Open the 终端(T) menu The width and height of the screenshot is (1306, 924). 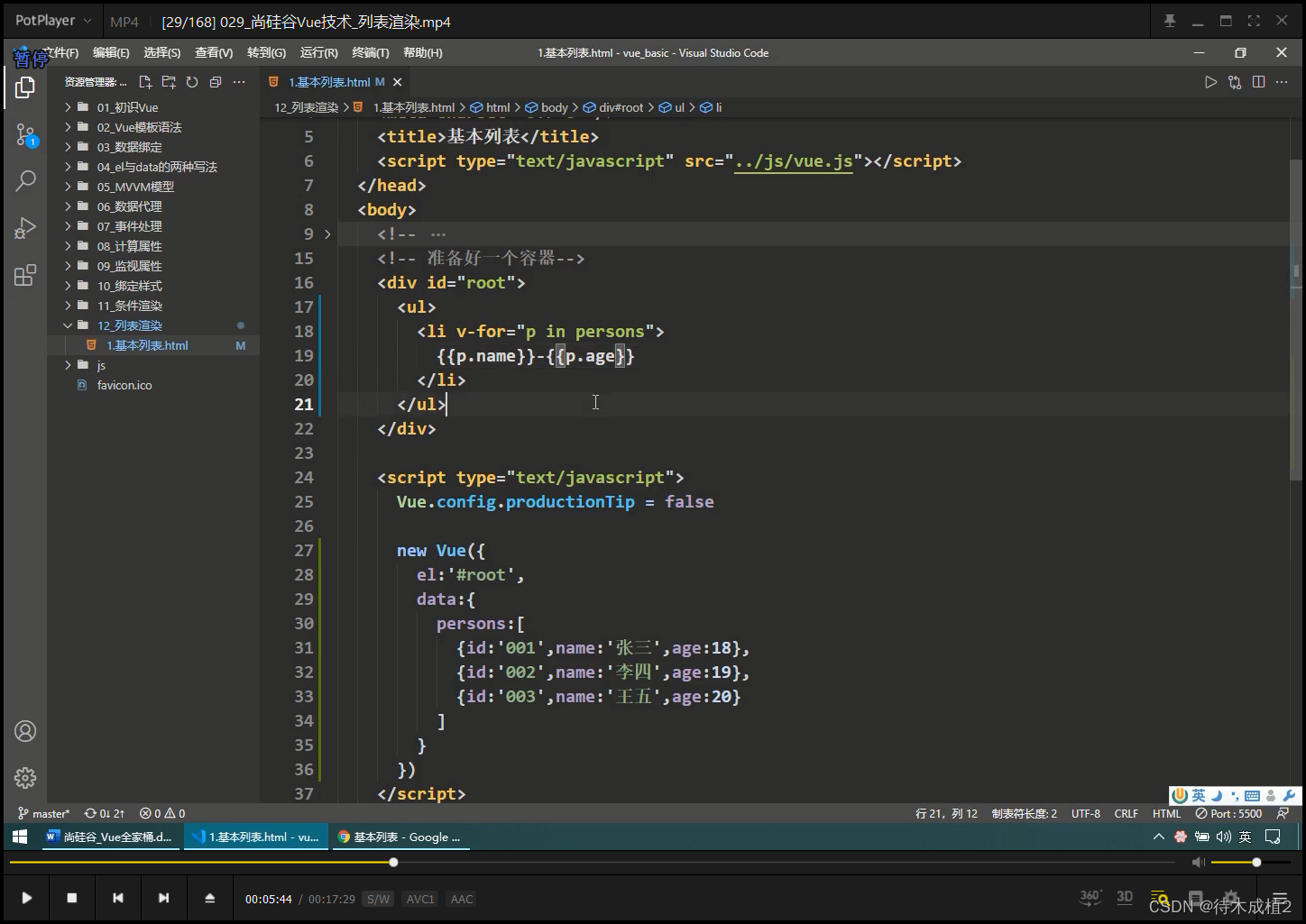[371, 53]
